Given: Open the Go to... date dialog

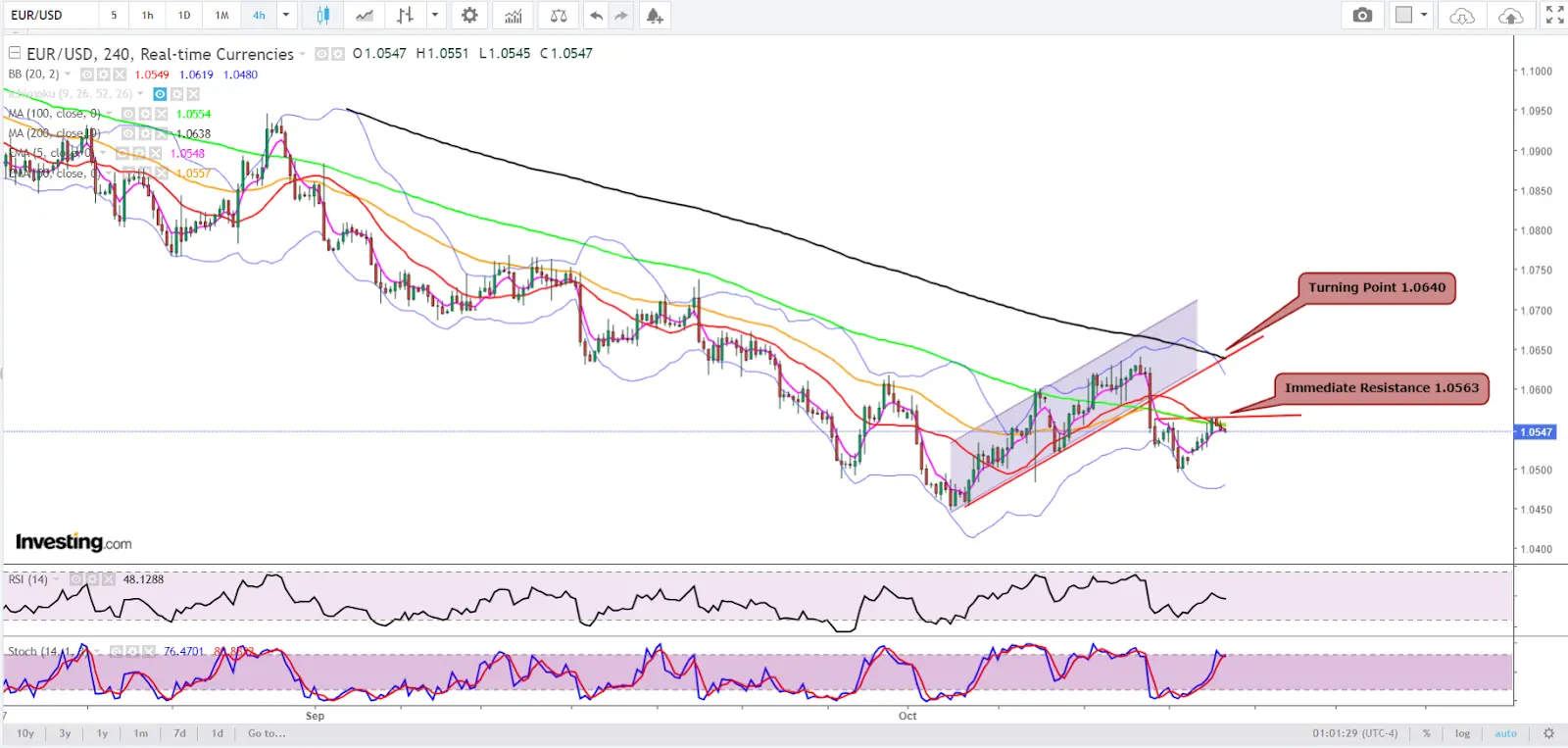Looking at the screenshot, I should coord(267,733).
